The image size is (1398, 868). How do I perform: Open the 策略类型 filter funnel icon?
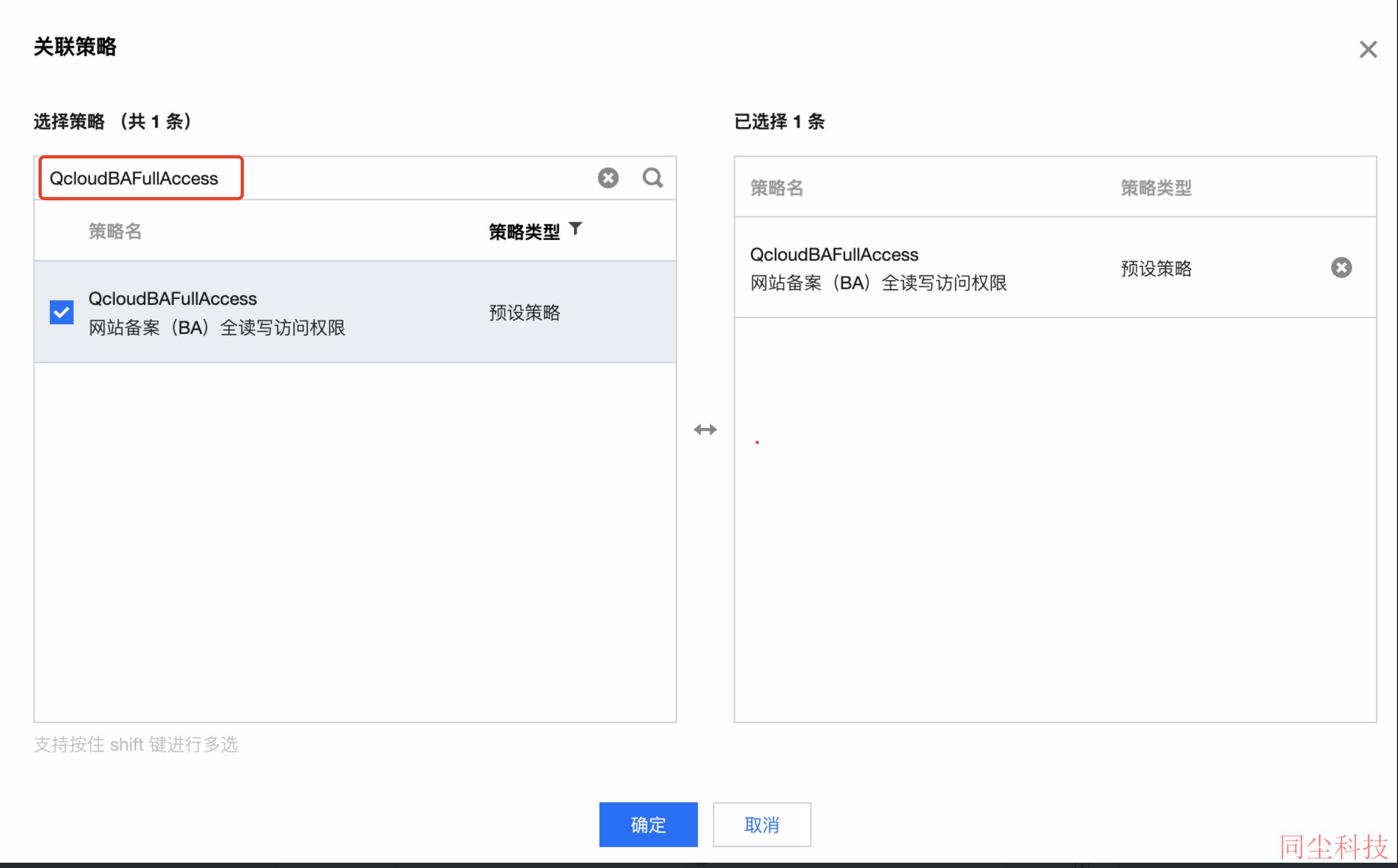point(575,229)
